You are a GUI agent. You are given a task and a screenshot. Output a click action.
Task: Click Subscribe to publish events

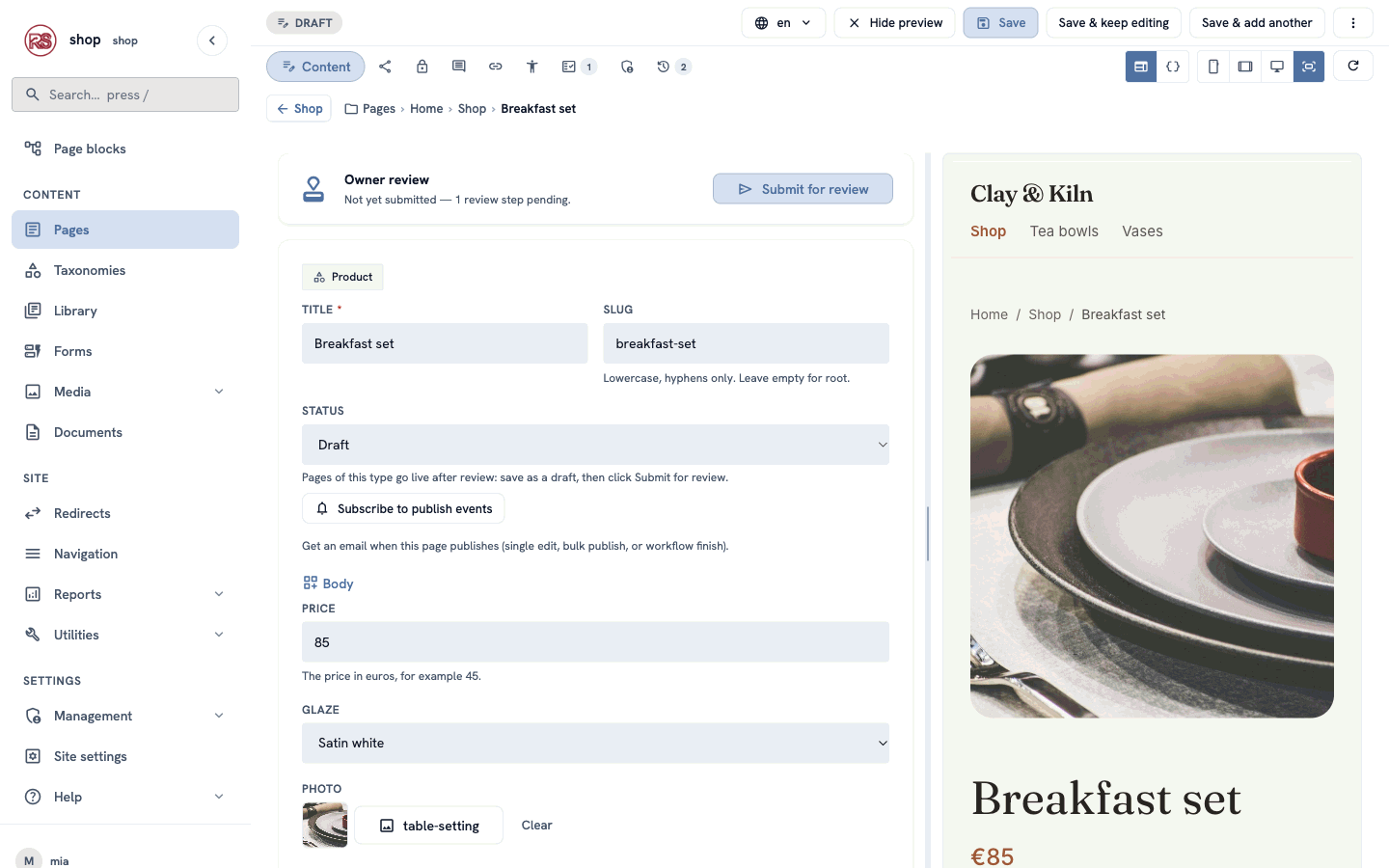click(403, 508)
